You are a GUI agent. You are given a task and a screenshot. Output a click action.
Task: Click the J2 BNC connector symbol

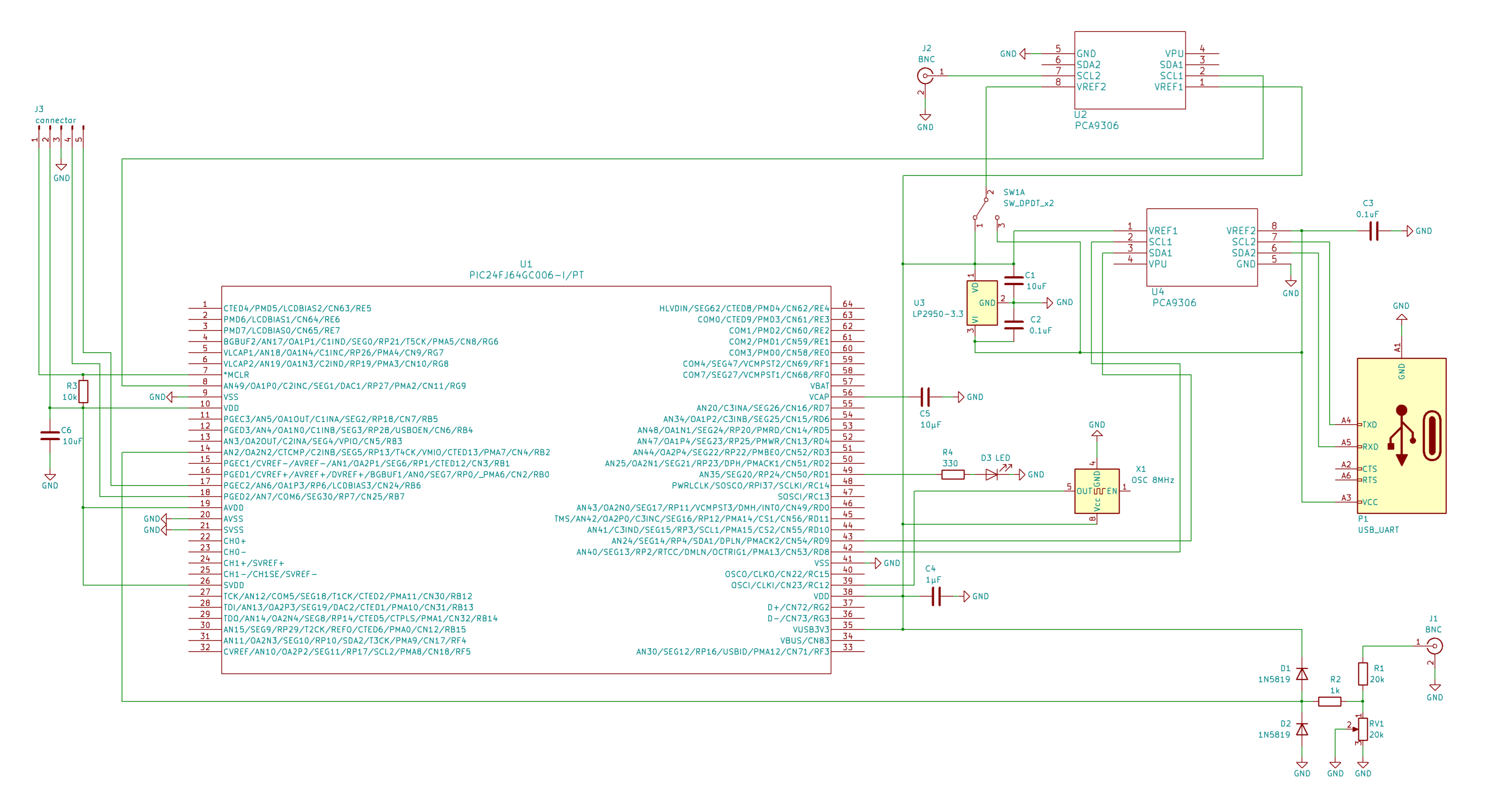(x=925, y=76)
